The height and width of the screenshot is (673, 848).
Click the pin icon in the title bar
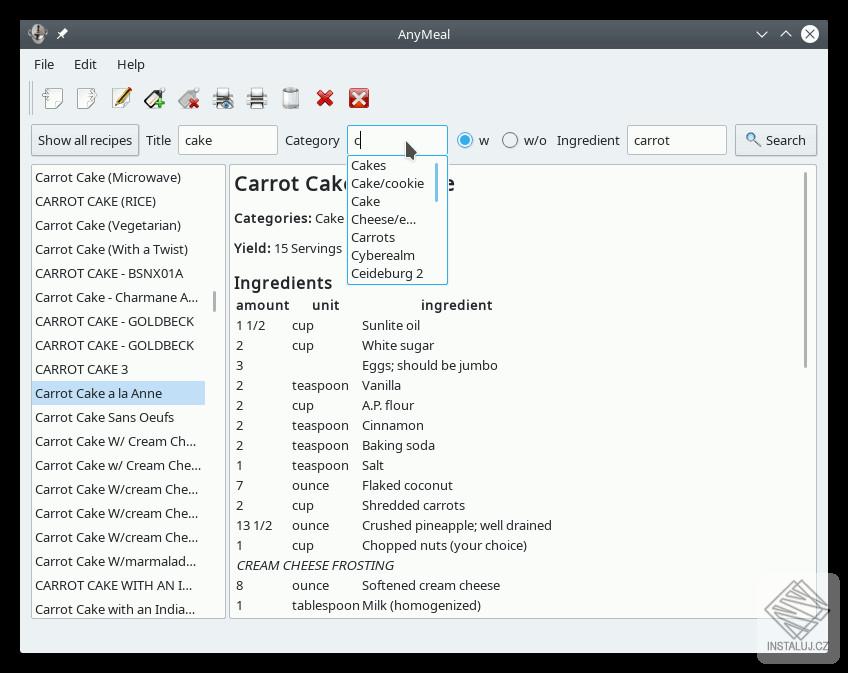point(62,34)
